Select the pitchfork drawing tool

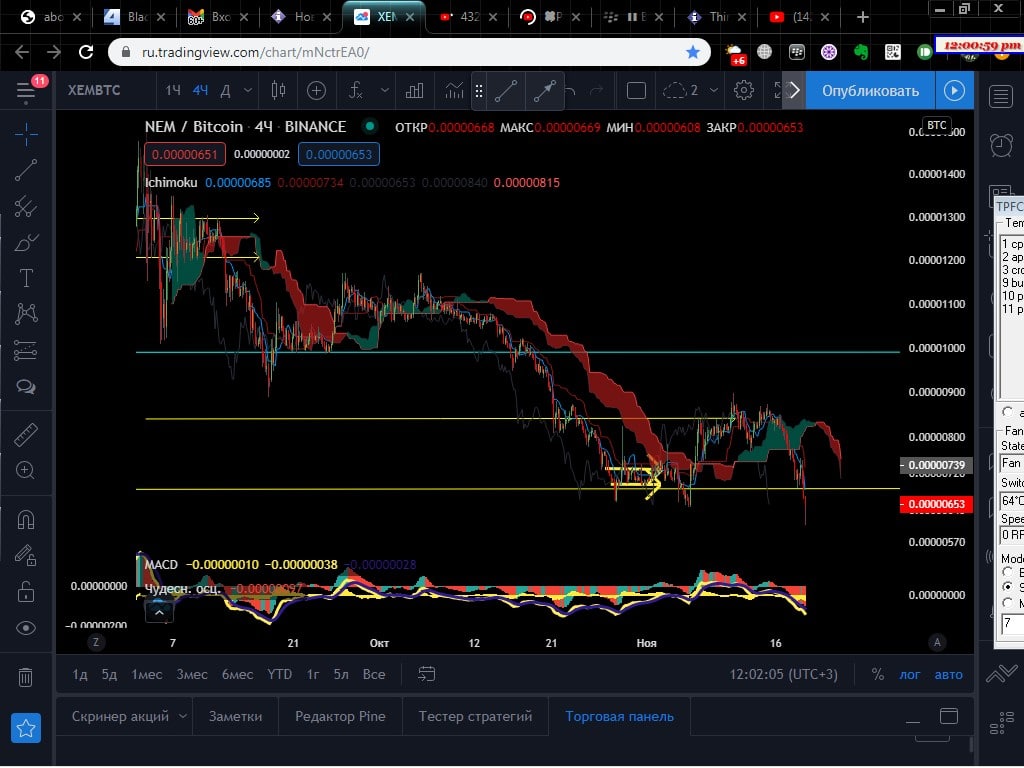tap(26, 206)
